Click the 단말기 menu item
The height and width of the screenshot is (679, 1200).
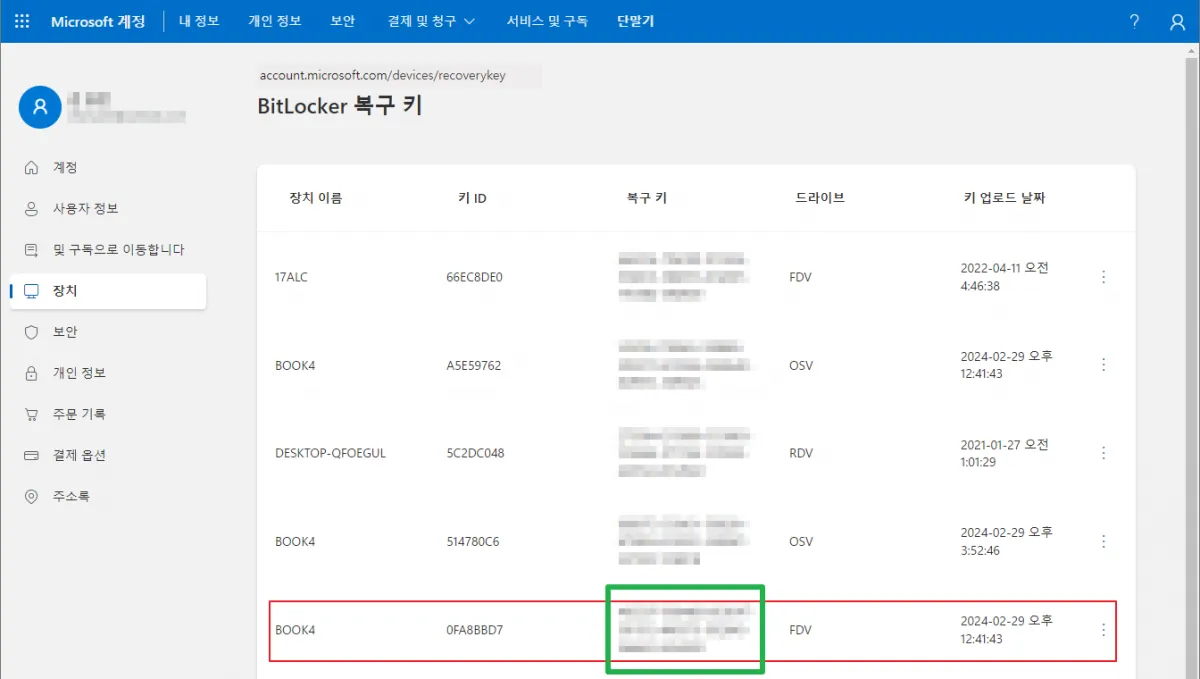[635, 21]
